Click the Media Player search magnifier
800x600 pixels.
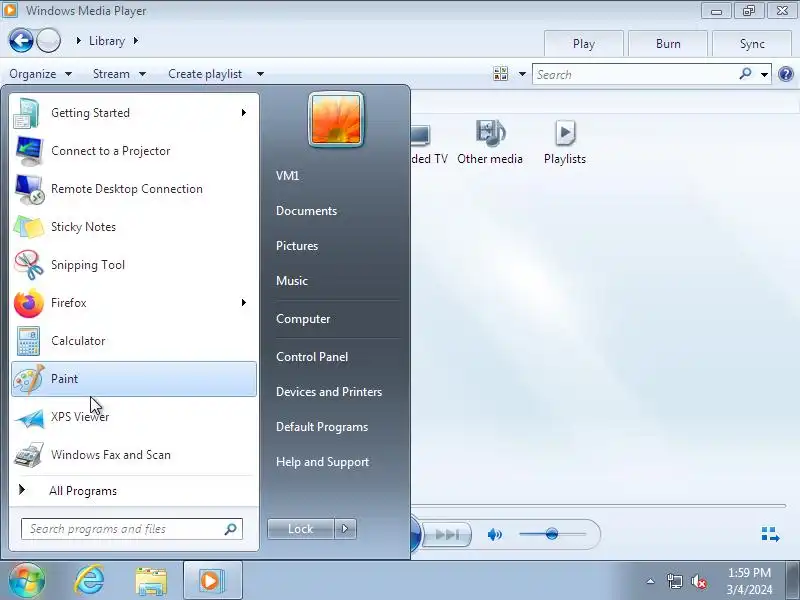745,74
